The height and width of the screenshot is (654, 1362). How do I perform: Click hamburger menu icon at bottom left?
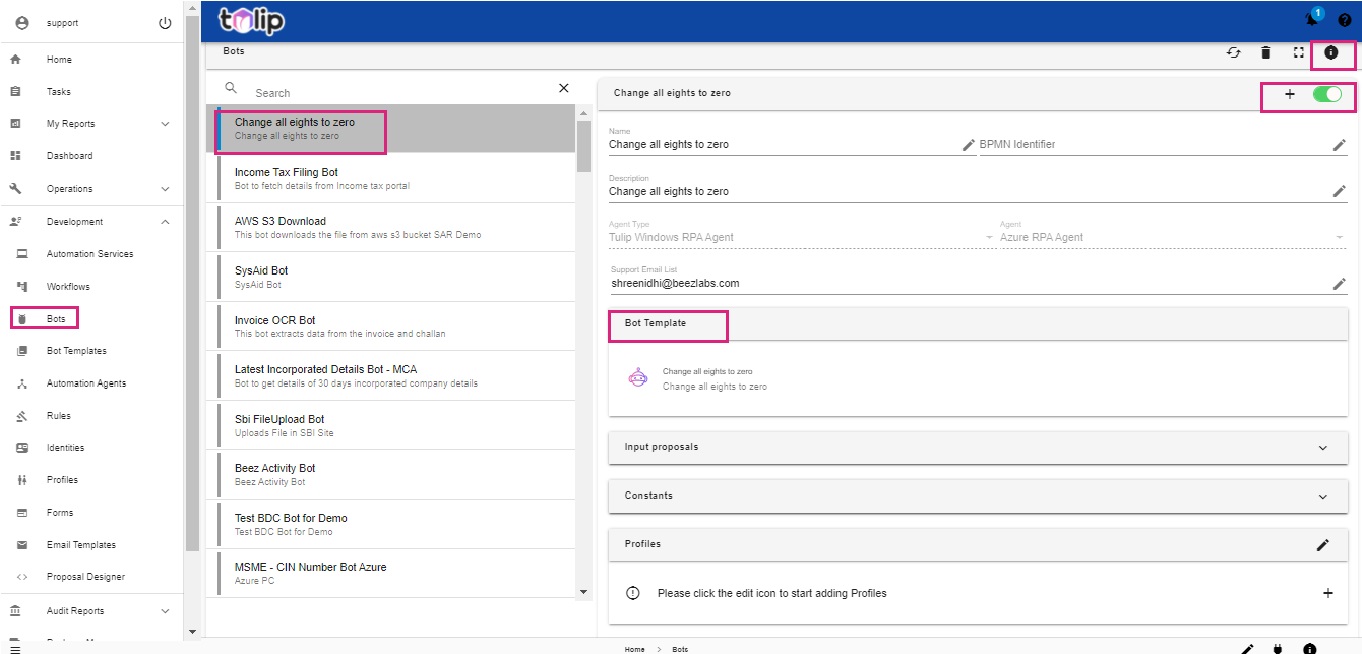click(x=15, y=649)
